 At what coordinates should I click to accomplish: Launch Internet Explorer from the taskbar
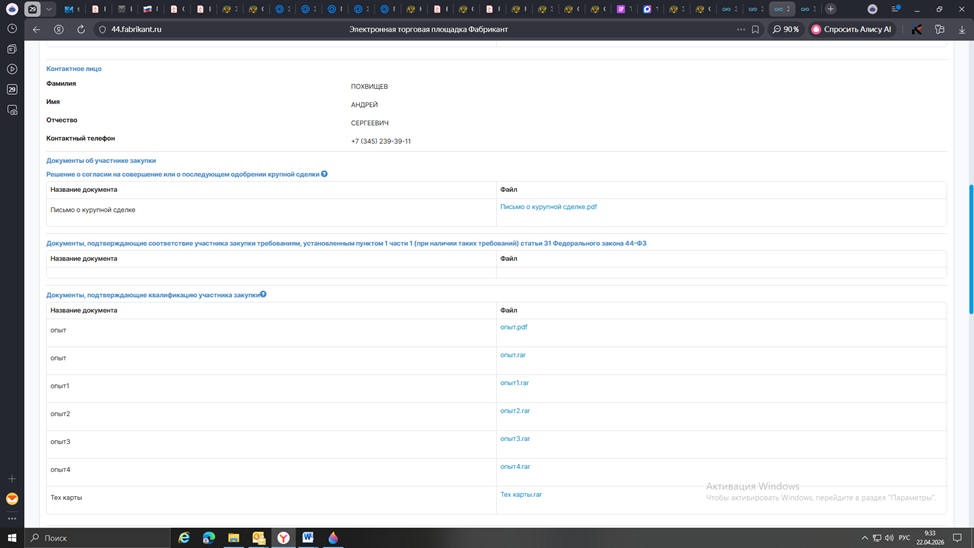click(184, 538)
